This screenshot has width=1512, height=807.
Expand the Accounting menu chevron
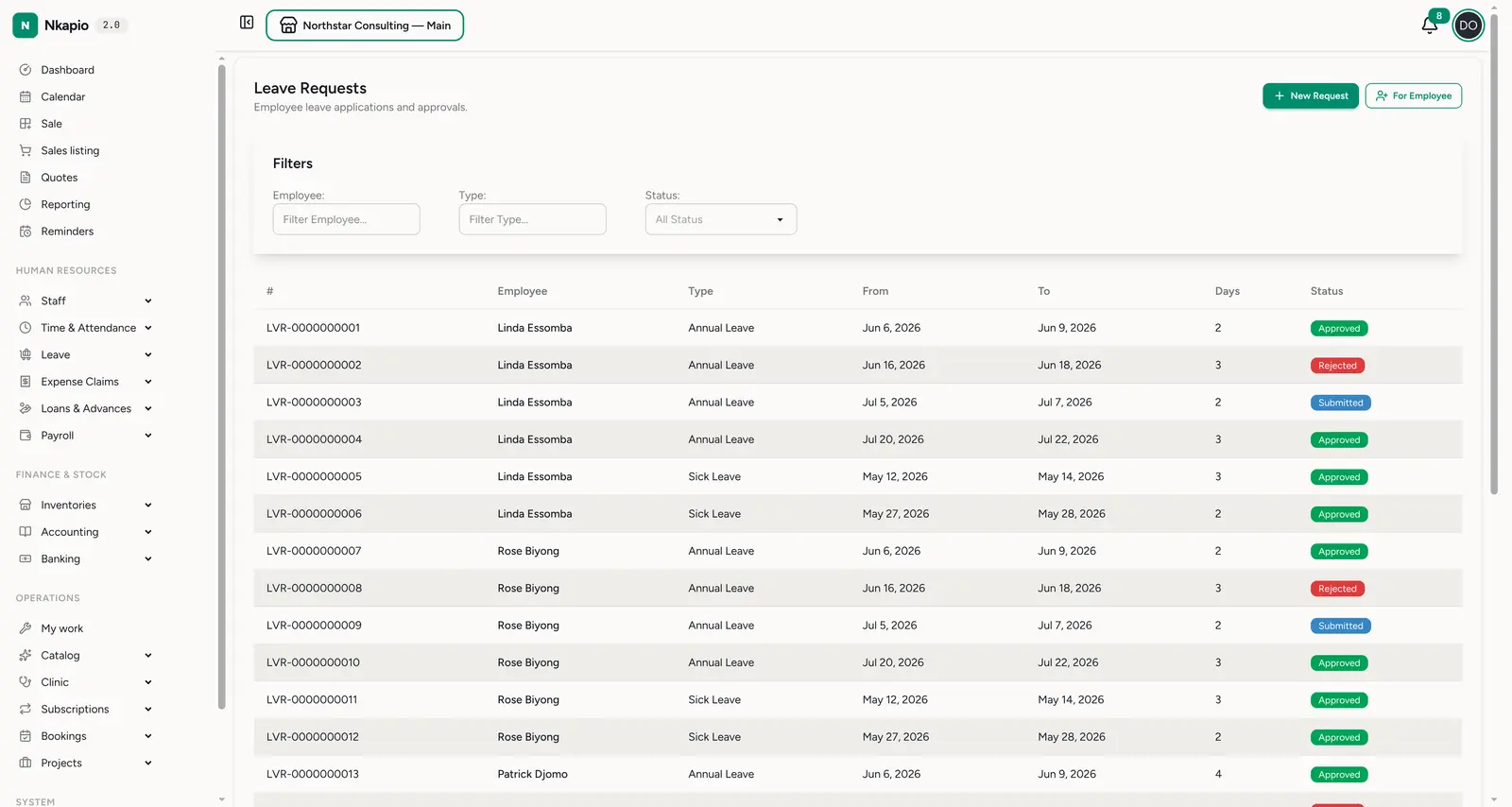[148, 532]
